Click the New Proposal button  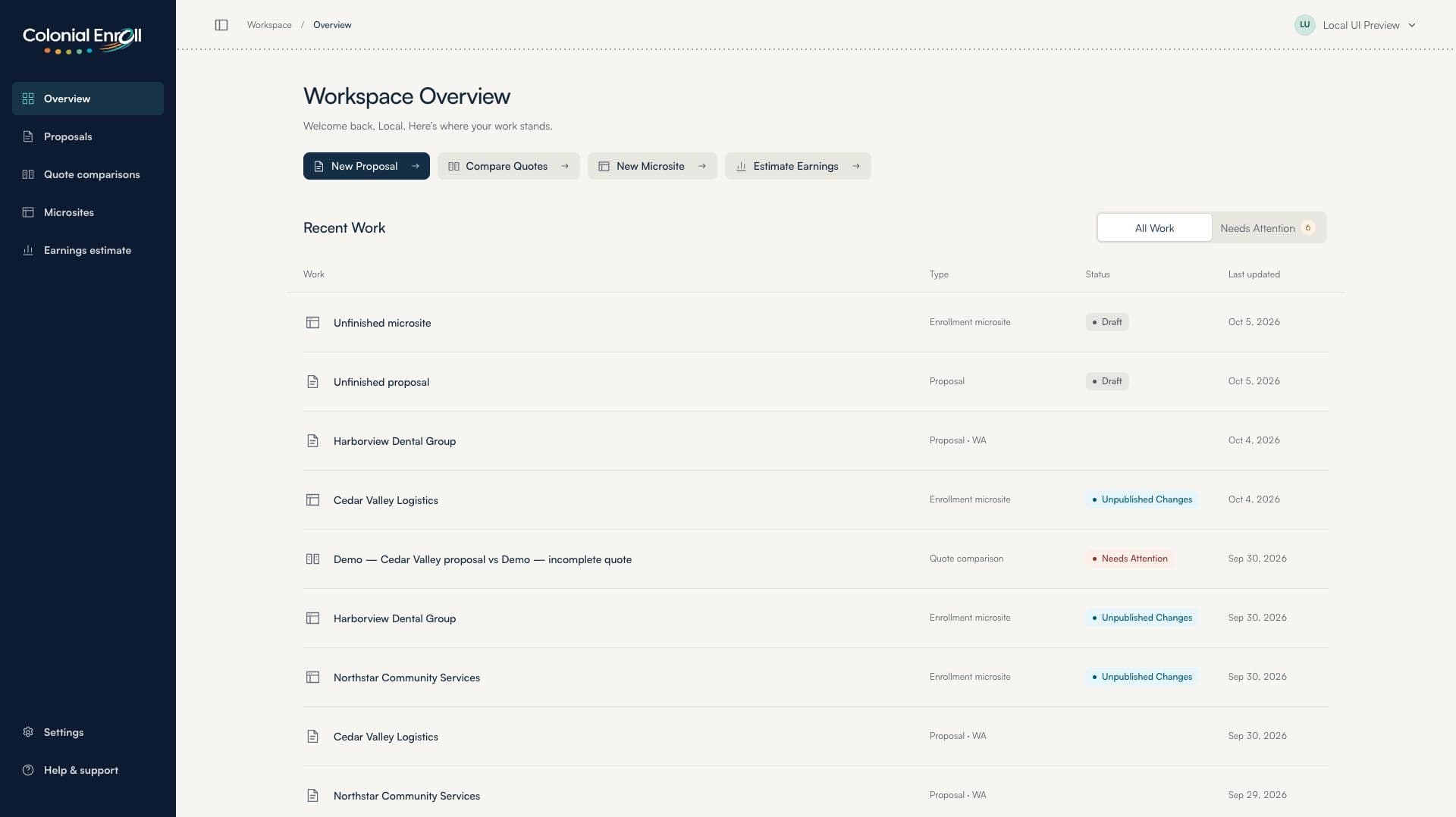366,166
